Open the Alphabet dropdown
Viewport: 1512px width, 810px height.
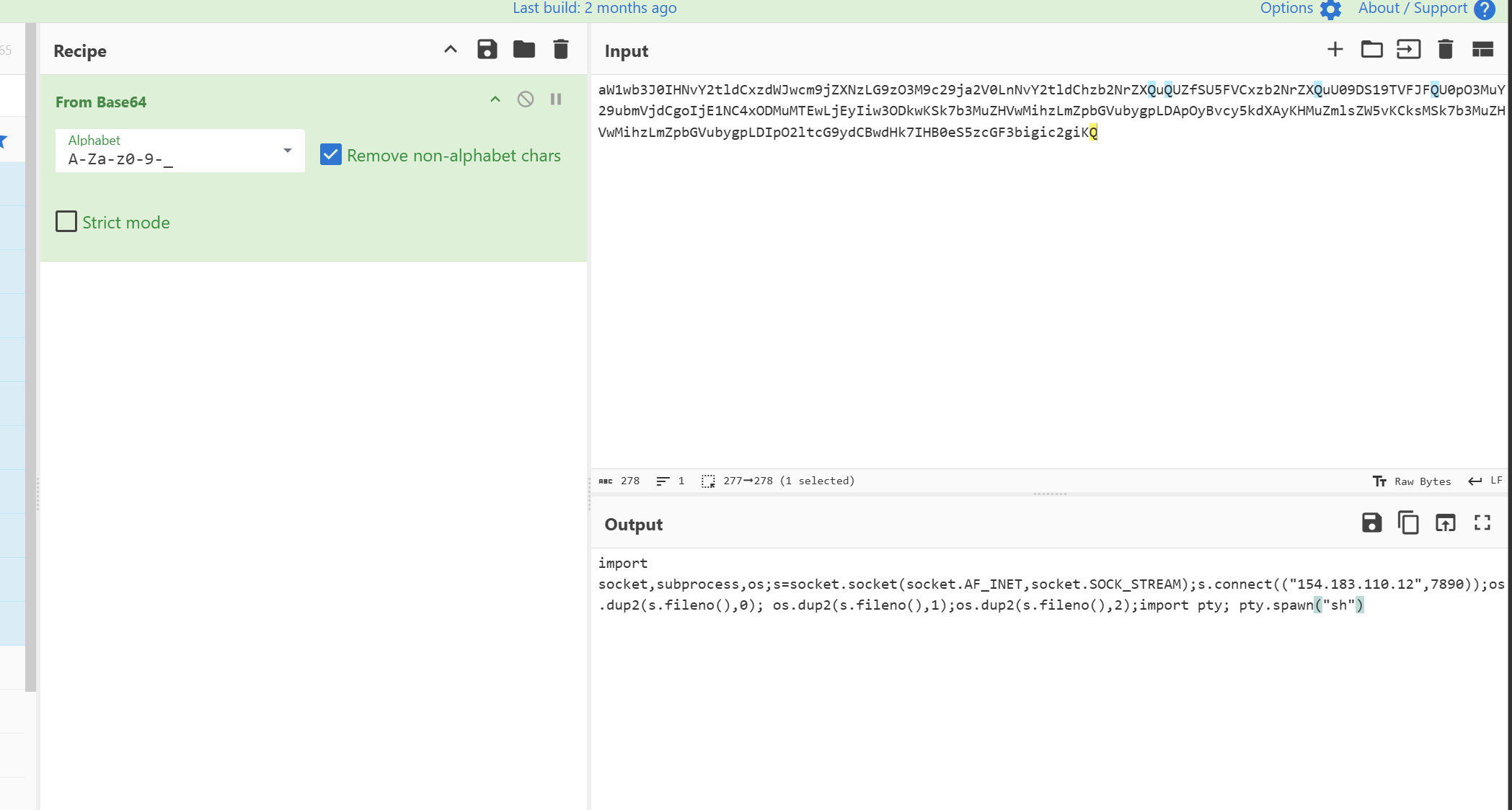pos(287,151)
